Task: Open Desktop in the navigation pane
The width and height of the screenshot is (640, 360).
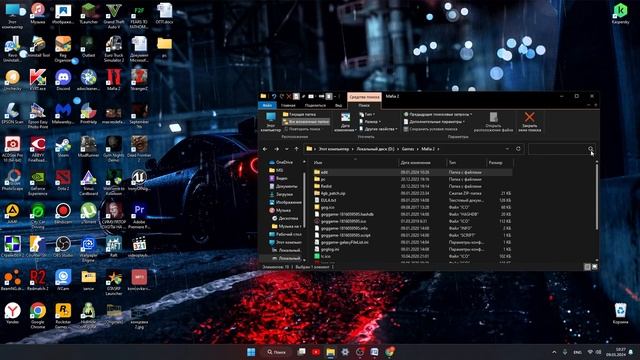Action: (x=285, y=234)
